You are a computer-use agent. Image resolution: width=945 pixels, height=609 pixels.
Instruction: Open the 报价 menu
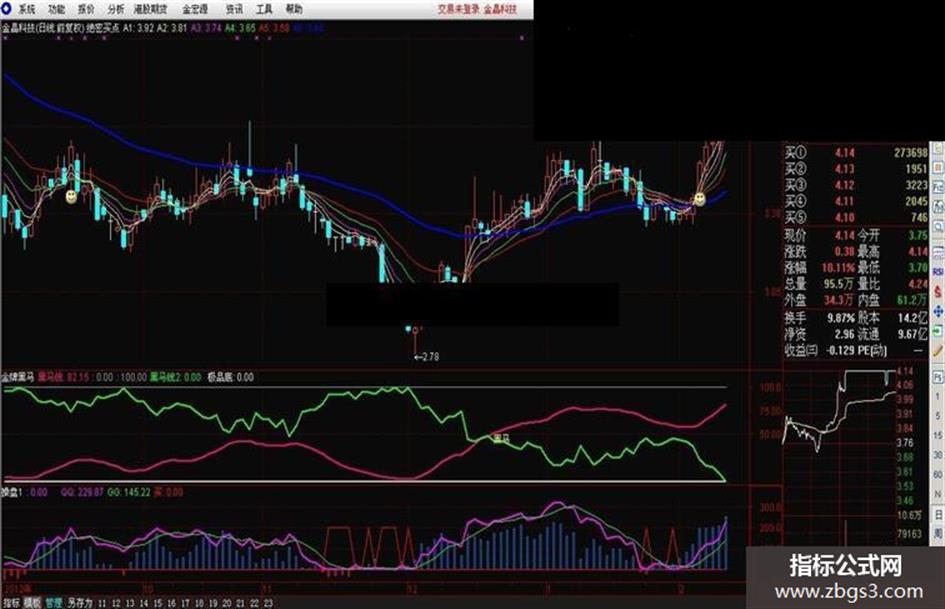tap(86, 9)
